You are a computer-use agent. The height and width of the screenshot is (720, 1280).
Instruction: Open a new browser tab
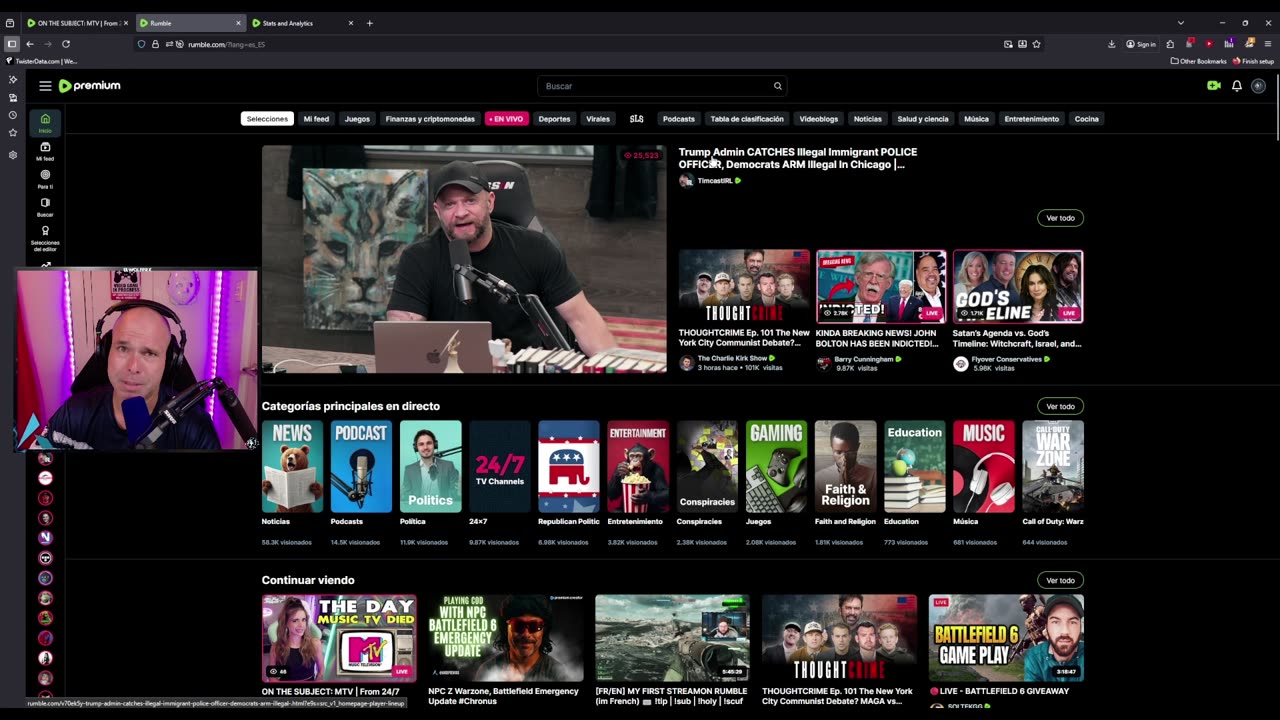point(369,23)
